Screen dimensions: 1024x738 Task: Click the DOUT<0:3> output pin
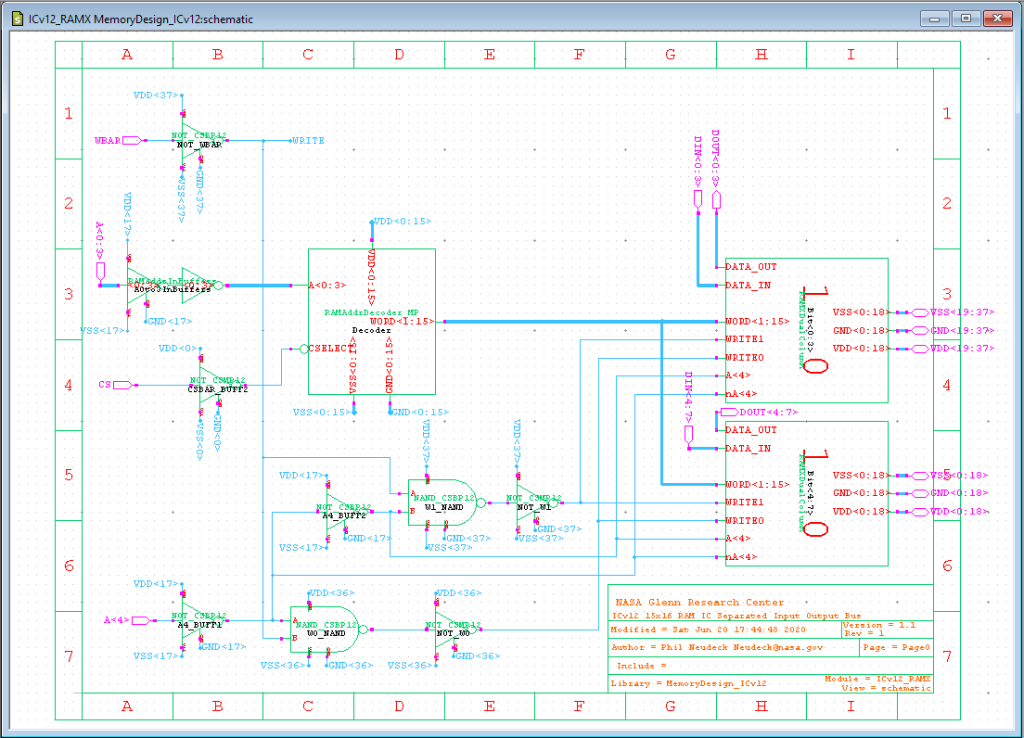pos(716,200)
